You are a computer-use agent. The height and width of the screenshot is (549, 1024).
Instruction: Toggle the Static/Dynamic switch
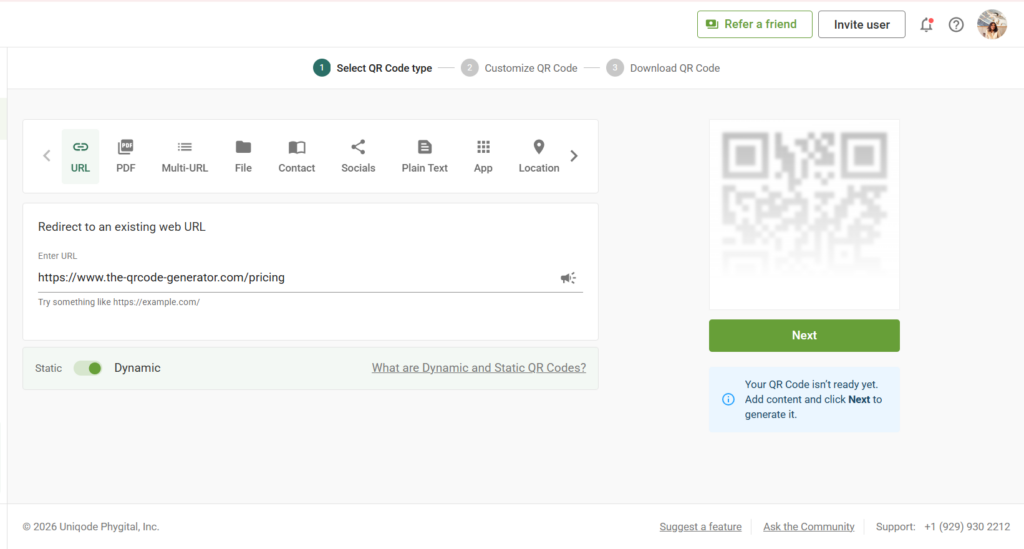click(88, 368)
